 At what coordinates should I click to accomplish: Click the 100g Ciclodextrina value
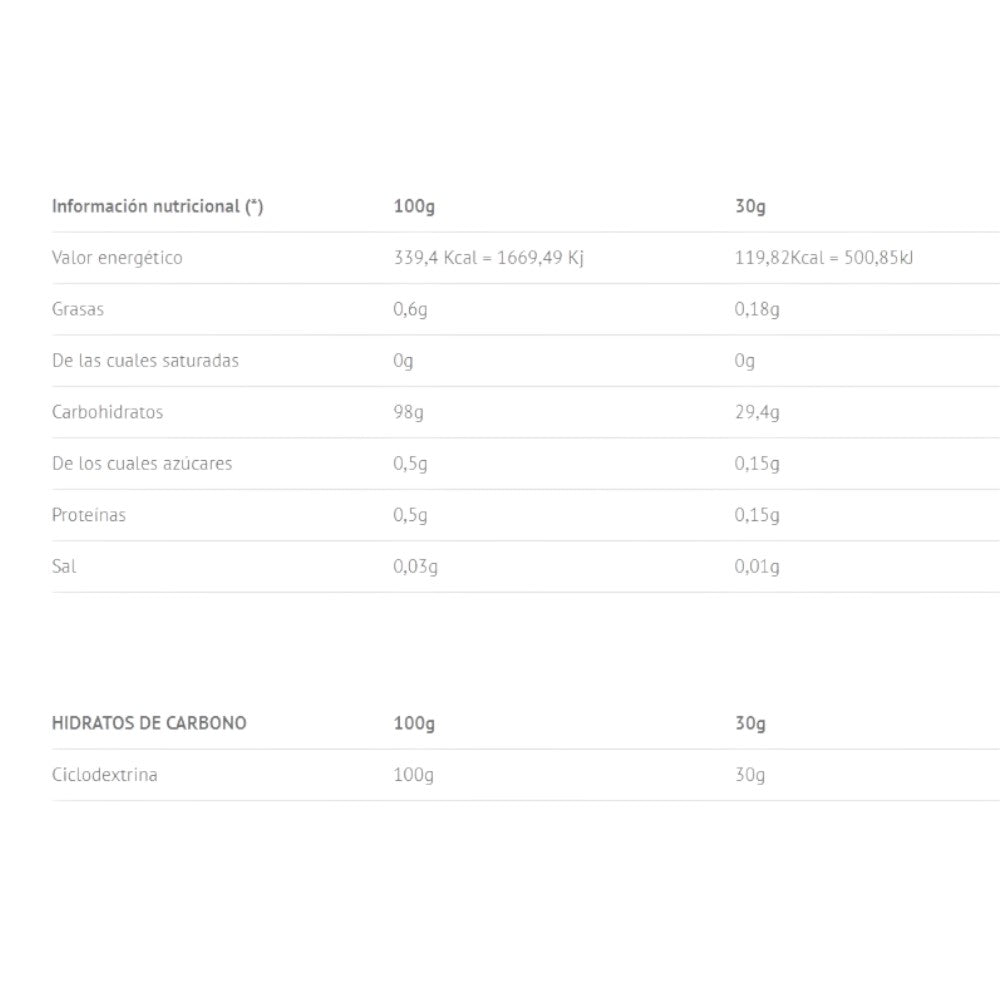click(414, 776)
